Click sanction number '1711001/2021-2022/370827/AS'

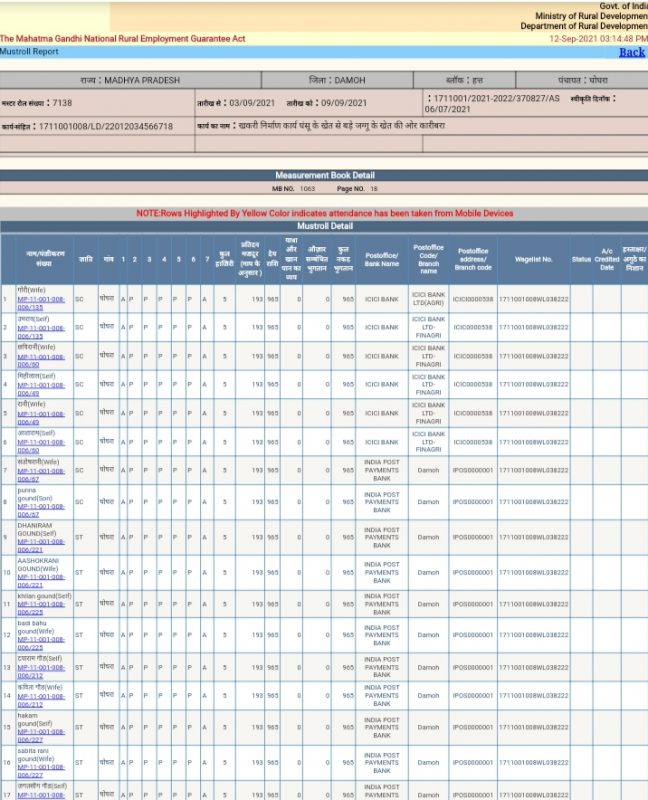pos(496,98)
